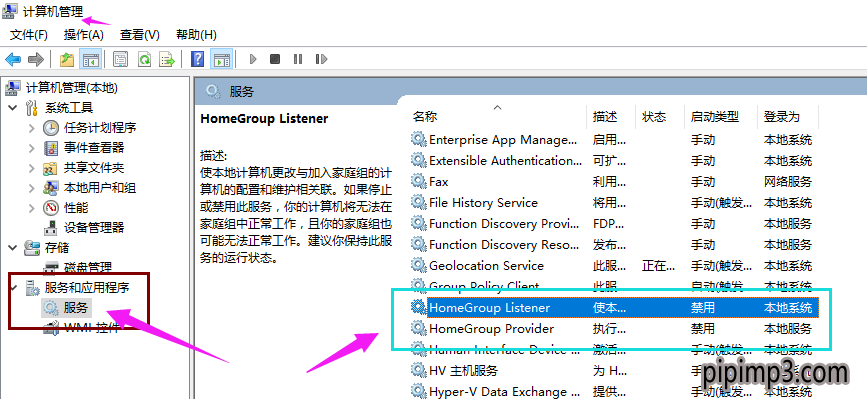Click the 设备管理器 tree icon

(x=51, y=228)
